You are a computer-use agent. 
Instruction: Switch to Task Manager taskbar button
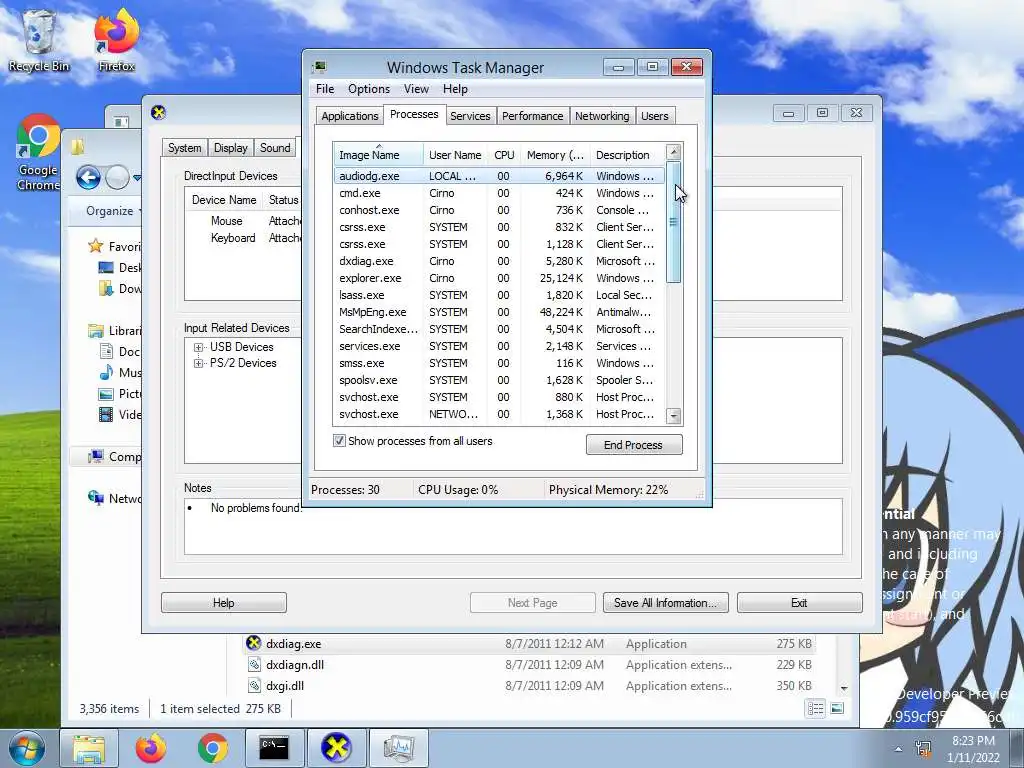coord(398,748)
